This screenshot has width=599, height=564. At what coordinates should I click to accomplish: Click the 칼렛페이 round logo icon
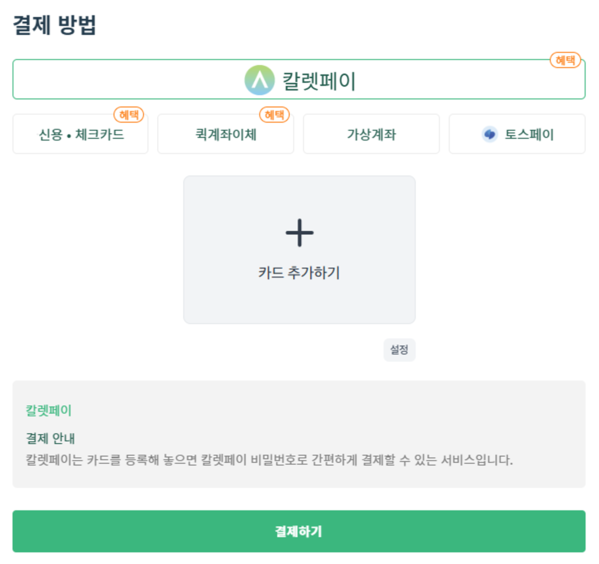tap(259, 80)
